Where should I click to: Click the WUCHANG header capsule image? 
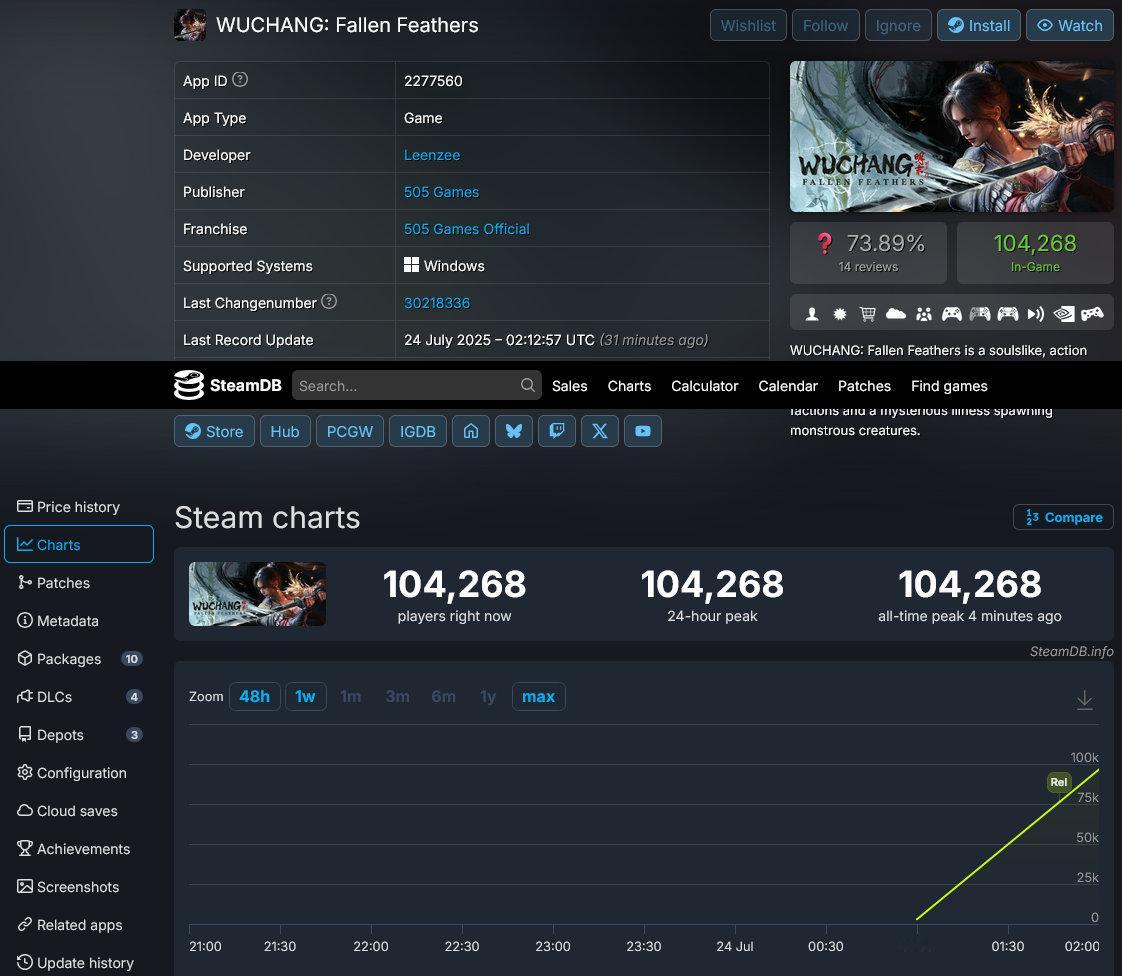click(x=951, y=136)
